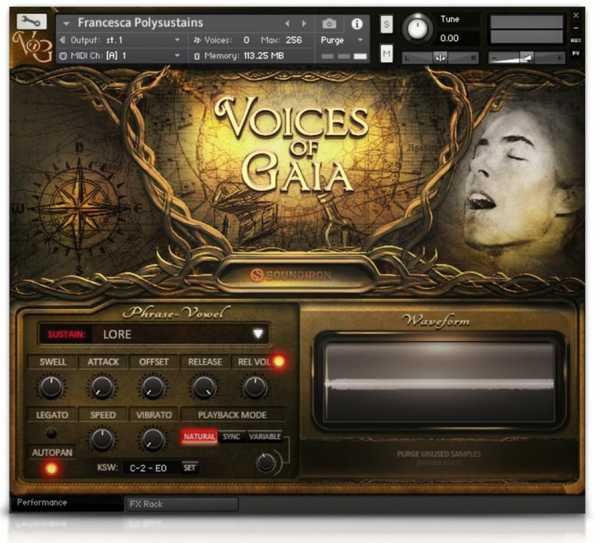The height and width of the screenshot is (543, 600).
Task: Open the wrench instrument edit icon
Action: tap(32, 22)
